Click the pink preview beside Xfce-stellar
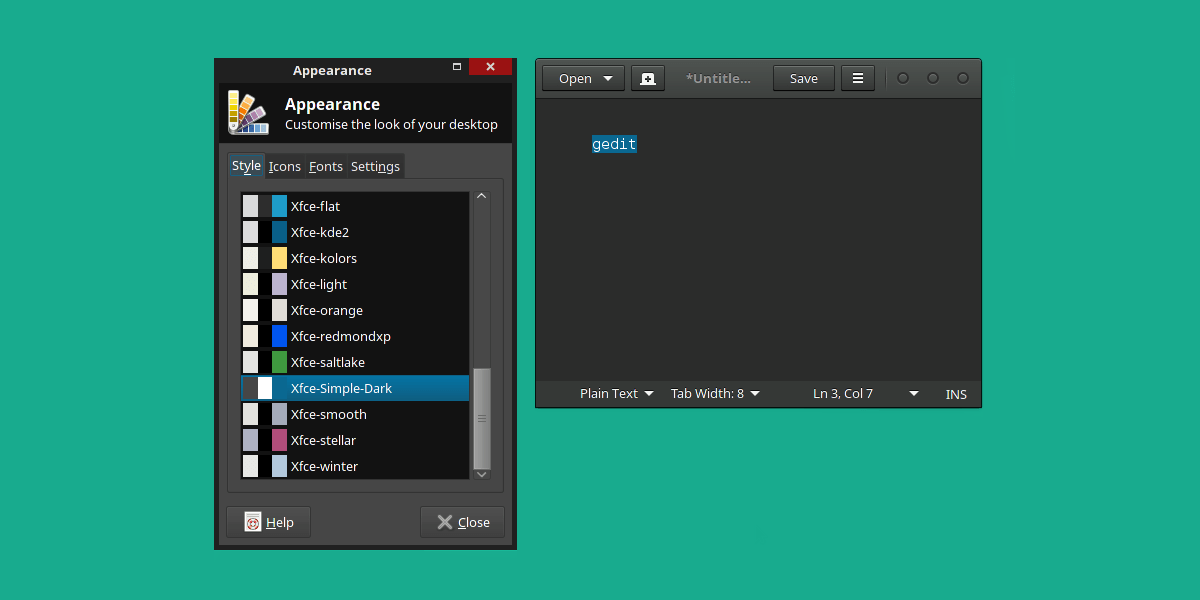Screen dimensions: 1200x600 coord(277,440)
